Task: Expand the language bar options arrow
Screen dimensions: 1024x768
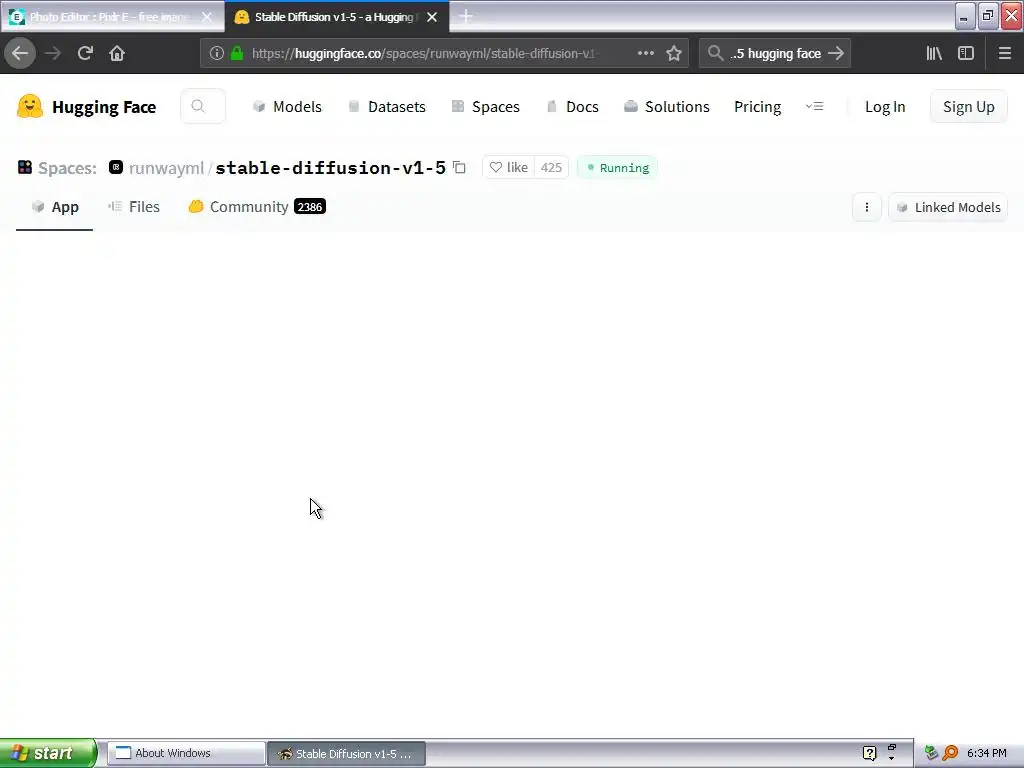Action: 891,759
